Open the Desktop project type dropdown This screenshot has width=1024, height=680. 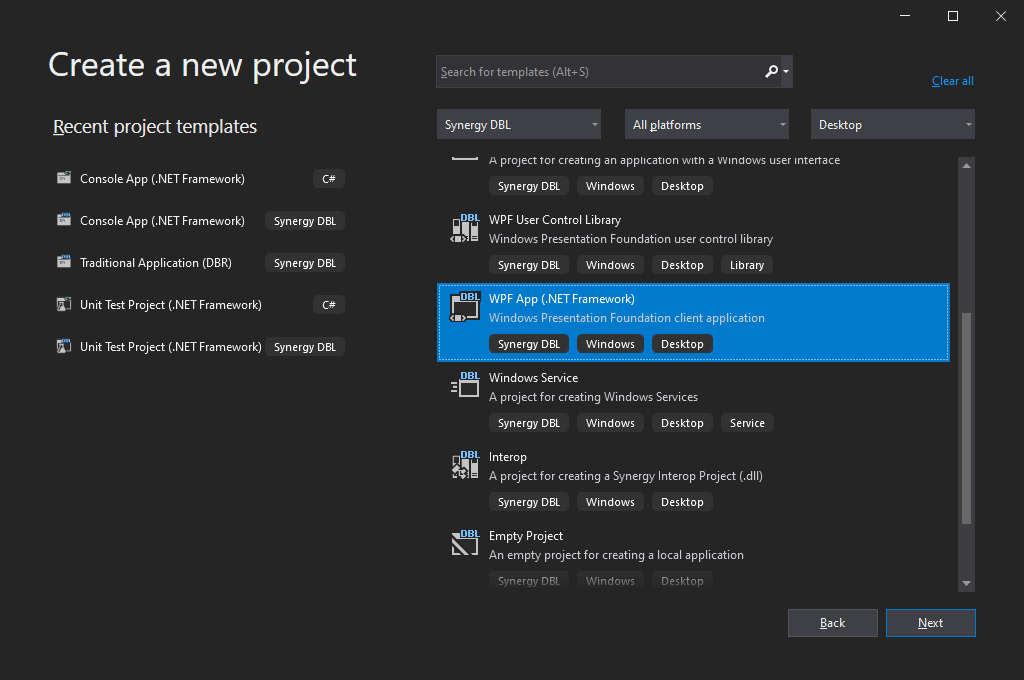(893, 125)
